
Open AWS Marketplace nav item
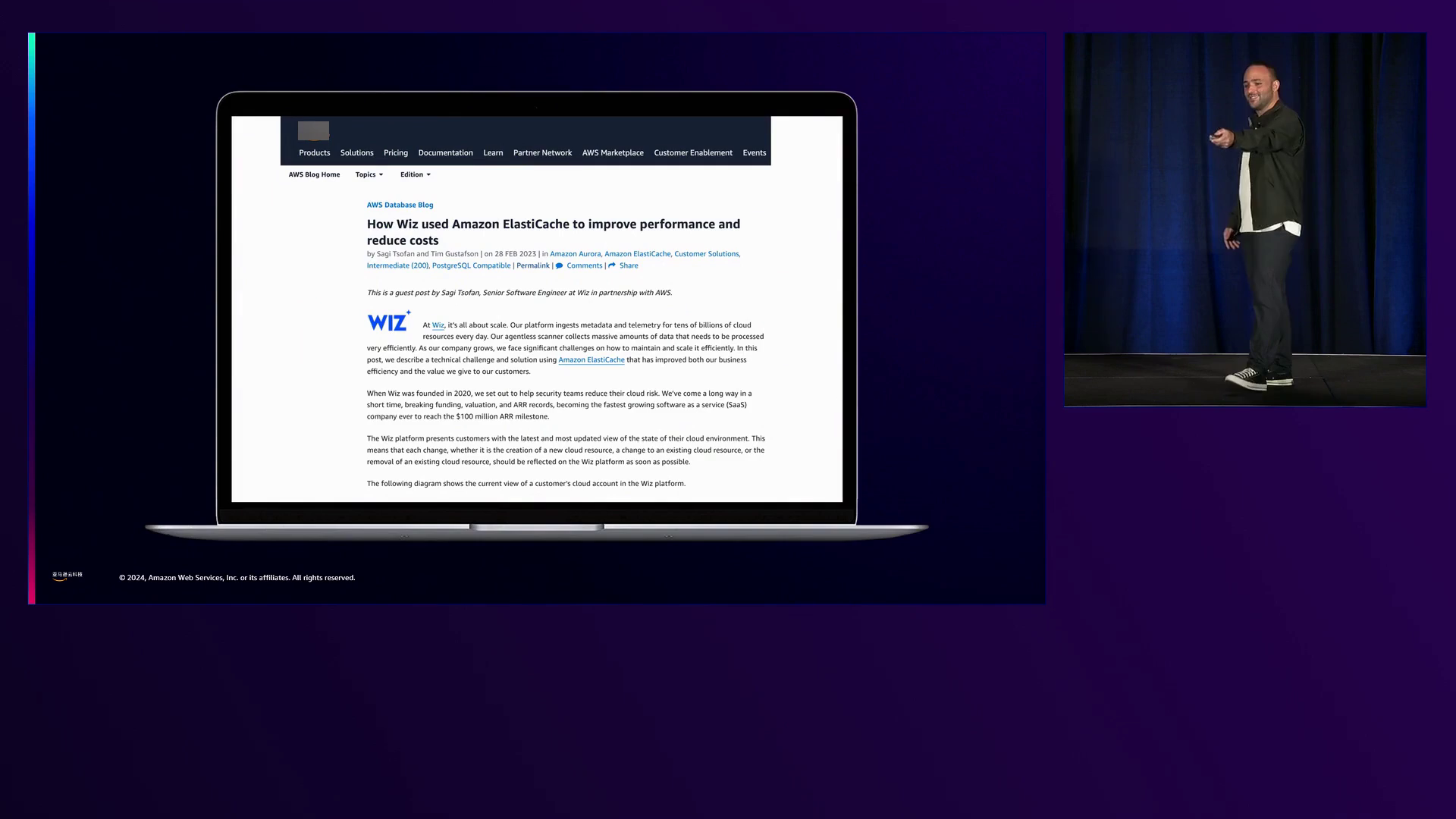(613, 152)
